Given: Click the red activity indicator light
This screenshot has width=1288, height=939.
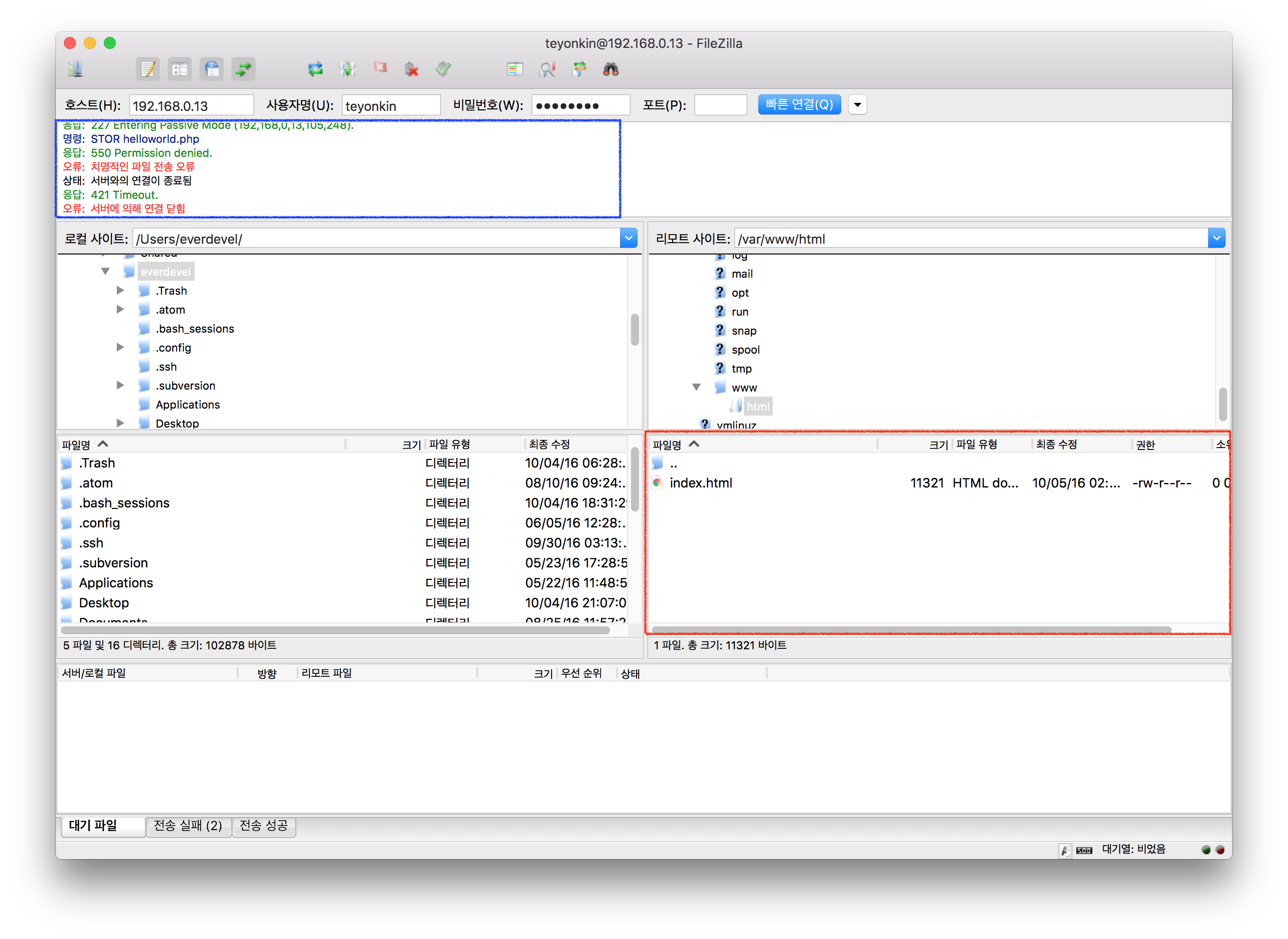Looking at the screenshot, I should point(1220,850).
